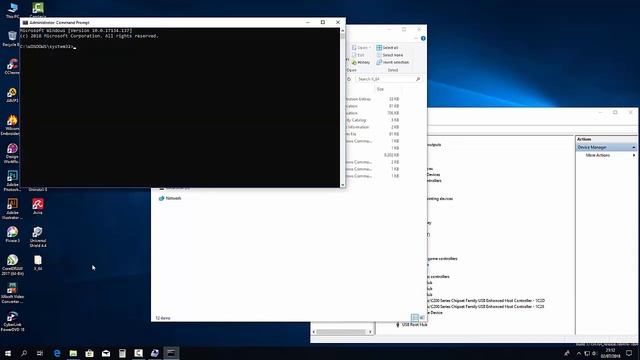Select the USB Root Hub device
This screenshot has height=360, width=640.
point(411,325)
